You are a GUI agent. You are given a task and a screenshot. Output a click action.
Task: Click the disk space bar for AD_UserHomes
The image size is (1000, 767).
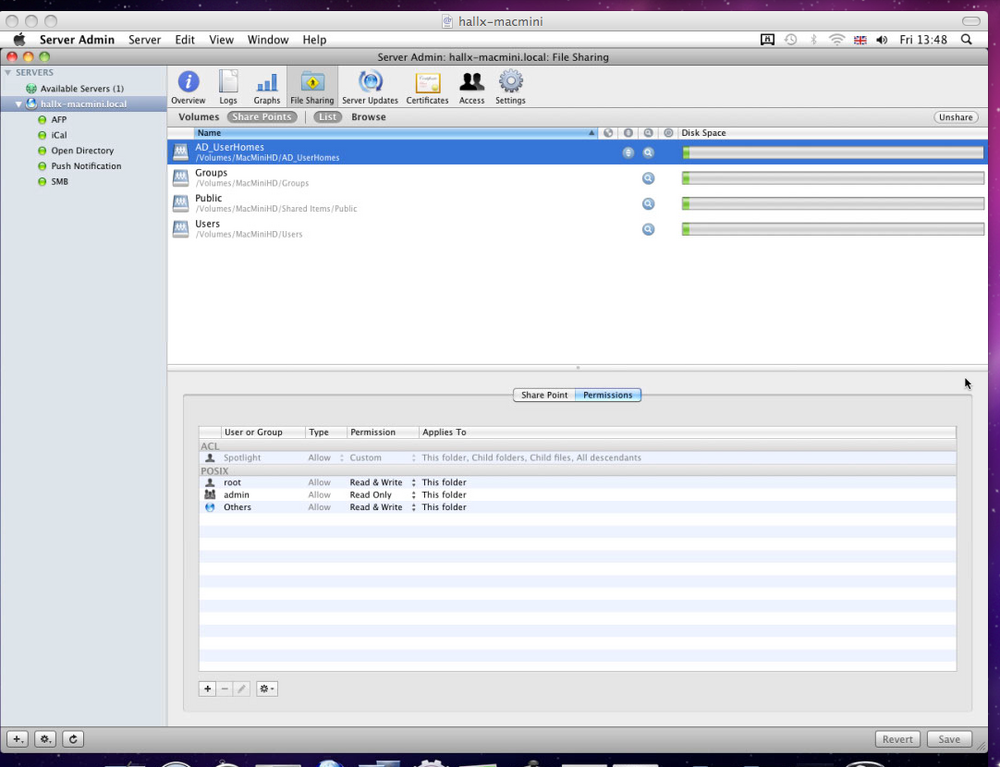coord(833,152)
